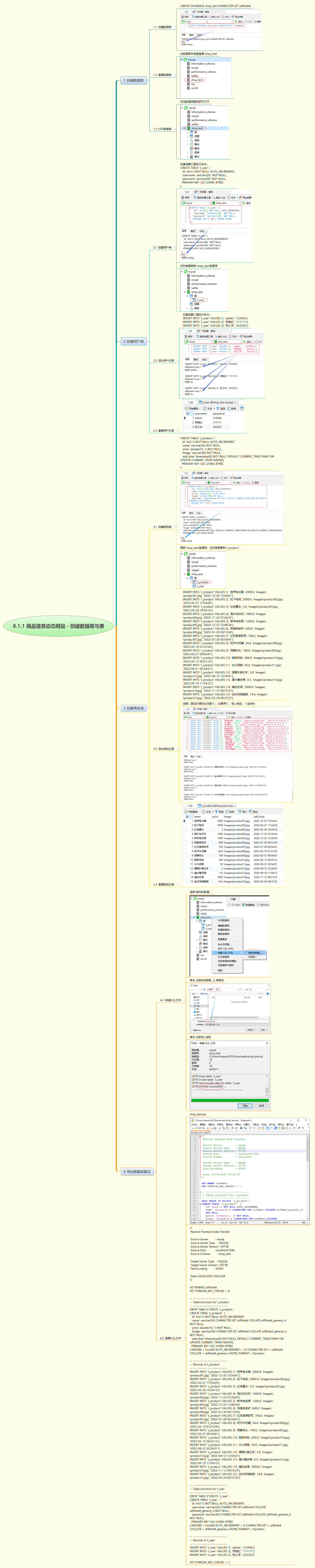Collapse the mysql connection in the 1.2 tree
The image size is (315, 1568).
coord(182,60)
